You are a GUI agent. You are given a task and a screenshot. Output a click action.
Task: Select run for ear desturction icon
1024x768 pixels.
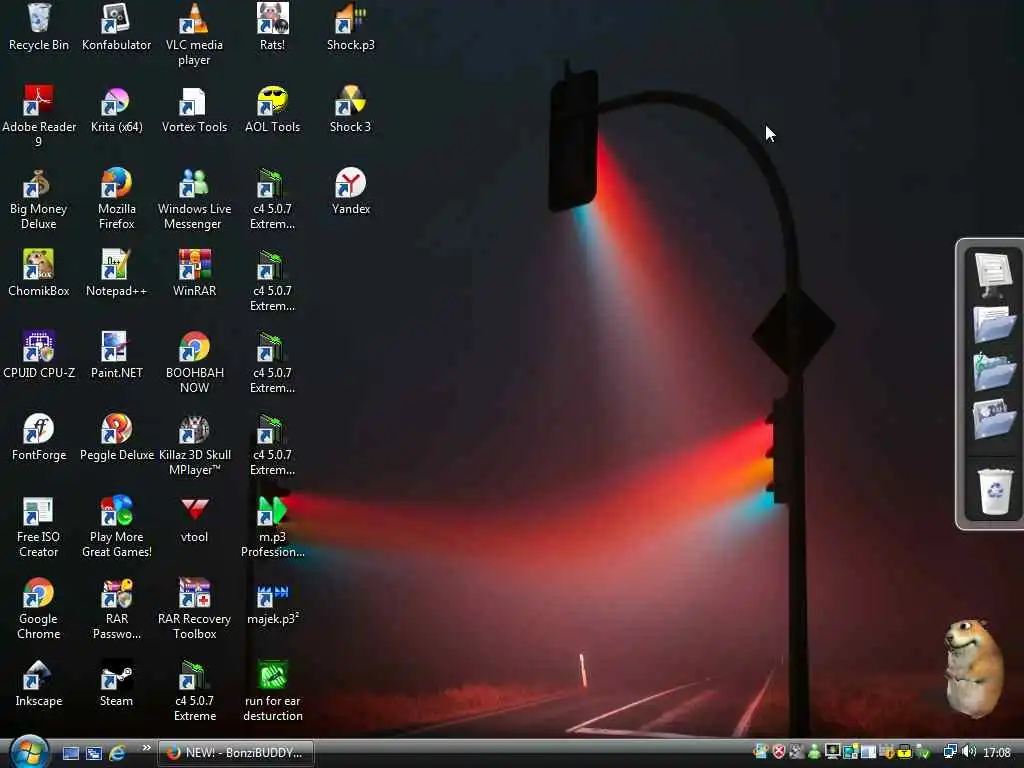pyautogui.click(x=272, y=691)
